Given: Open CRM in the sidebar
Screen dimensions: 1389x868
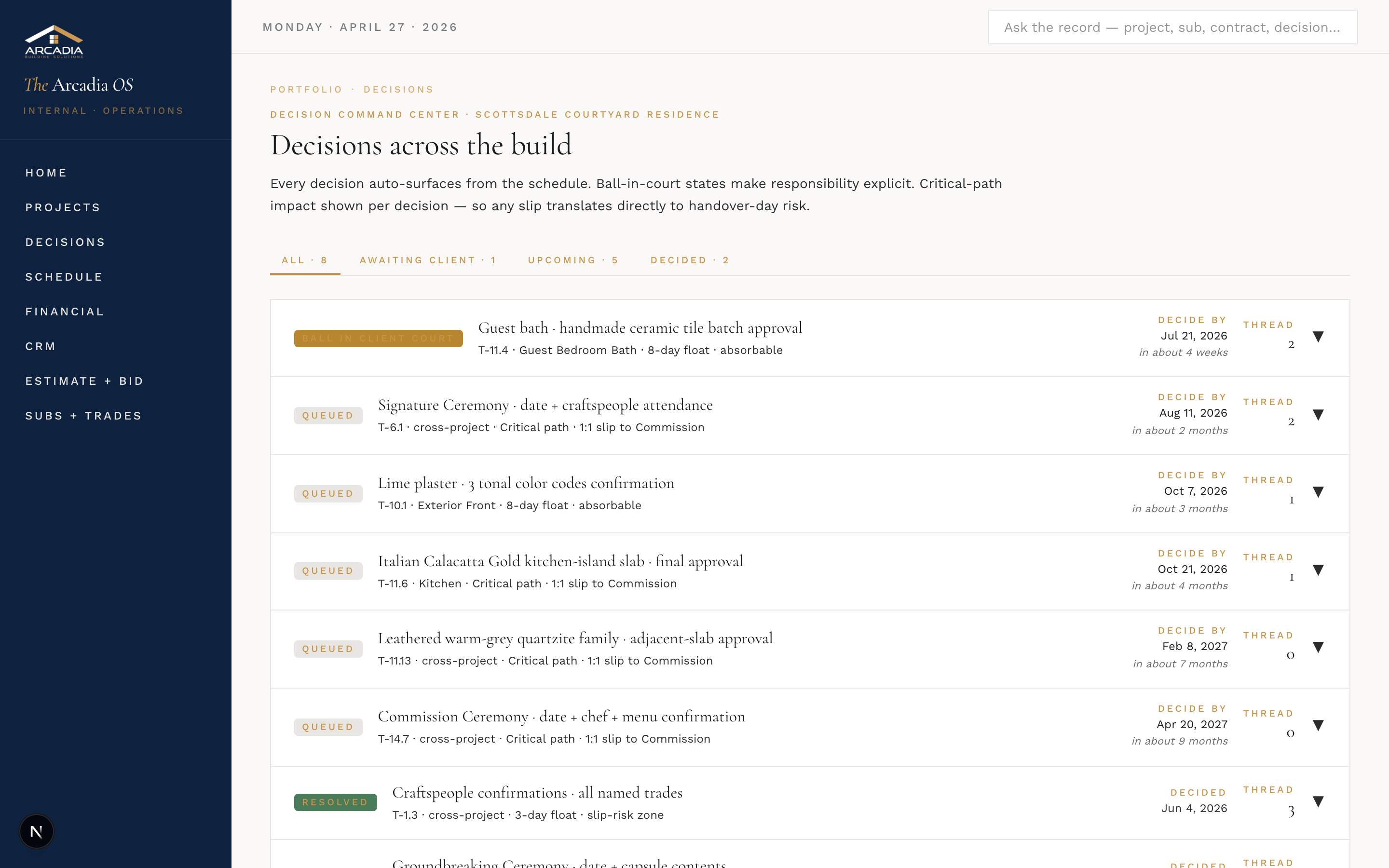Looking at the screenshot, I should click(x=41, y=346).
